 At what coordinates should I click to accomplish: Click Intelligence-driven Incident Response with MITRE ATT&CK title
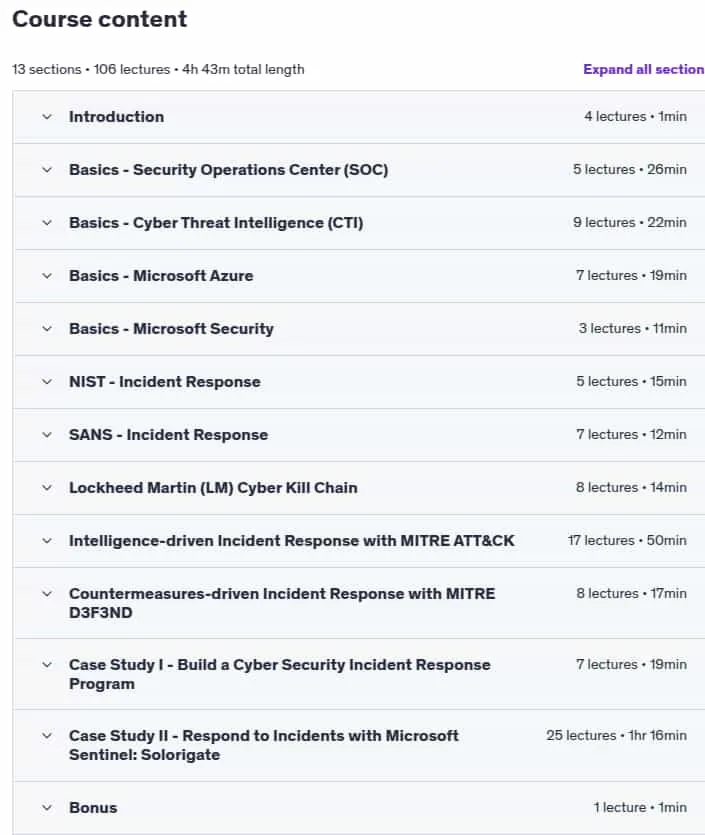coord(292,541)
